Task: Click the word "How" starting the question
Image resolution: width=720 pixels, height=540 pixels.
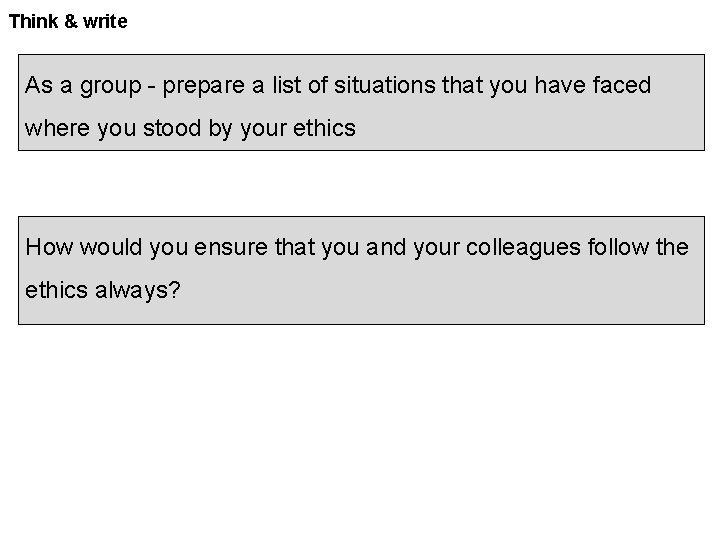Action: coord(47,247)
